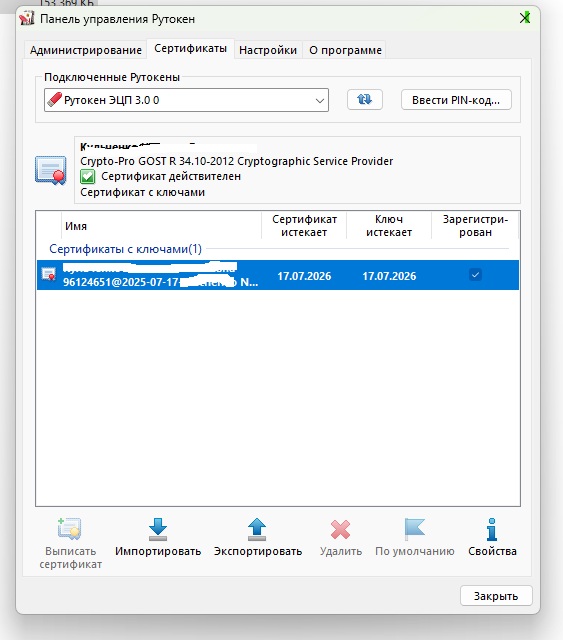The width and height of the screenshot is (563, 640).
Task: Click the Экспортировать upload arrow icon
Action: tap(257, 529)
